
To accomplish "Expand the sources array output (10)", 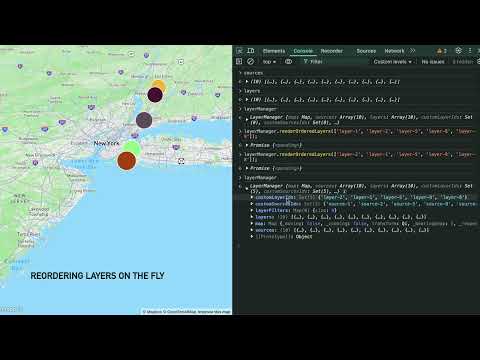I will click(247, 82).
